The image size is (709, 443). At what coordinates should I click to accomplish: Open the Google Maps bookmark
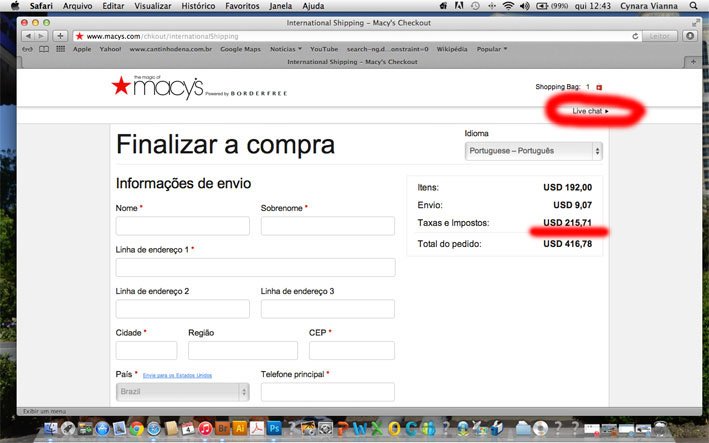coord(241,49)
